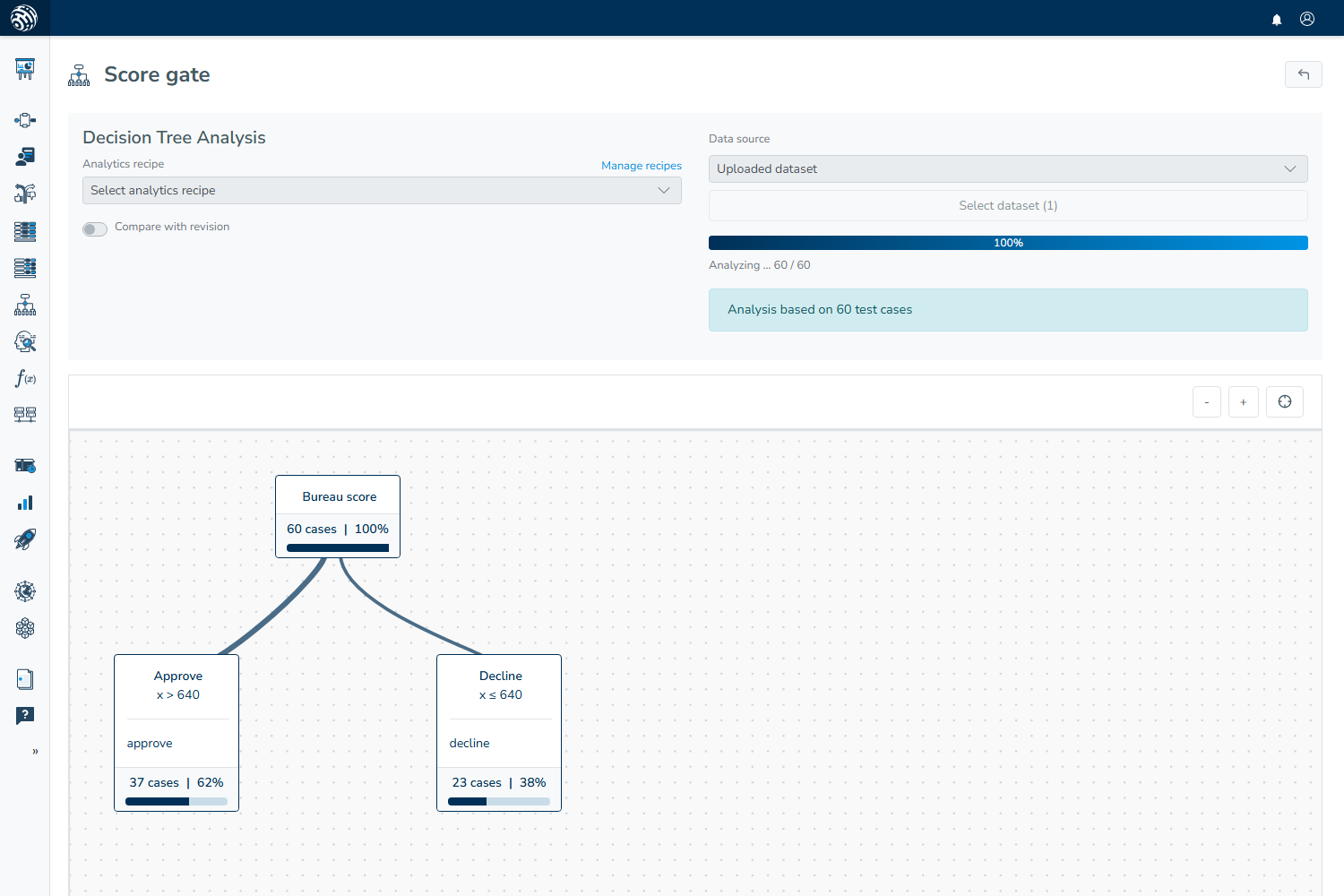Open the Select analytics recipe dropdown

pyautogui.click(x=382, y=190)
